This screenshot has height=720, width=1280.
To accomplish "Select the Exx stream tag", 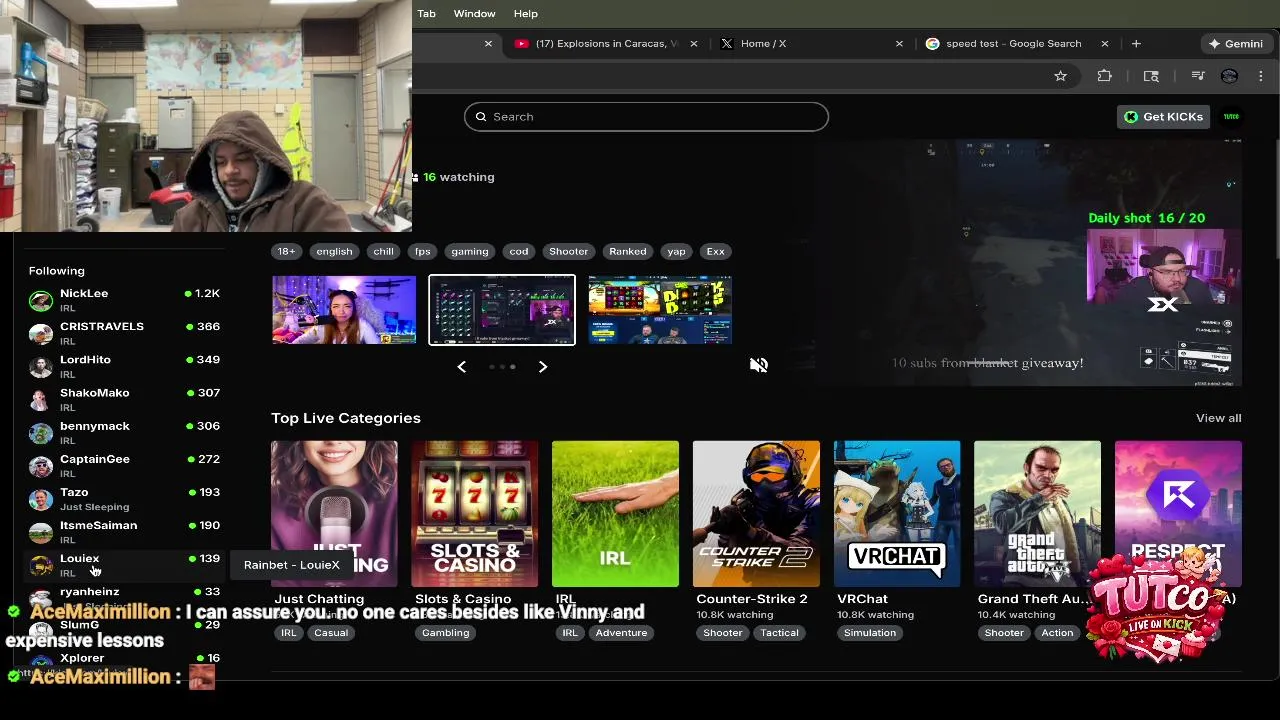I will tap(716, 252).
